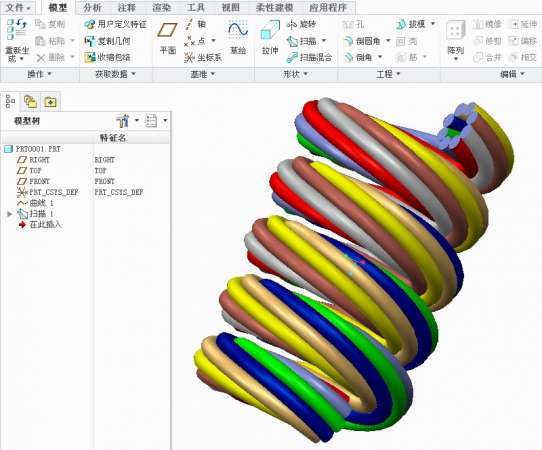The width and height of the screenshot is (542, 450).
Task: Expand the 扫描 1 feature node
Action: (10, 214)
